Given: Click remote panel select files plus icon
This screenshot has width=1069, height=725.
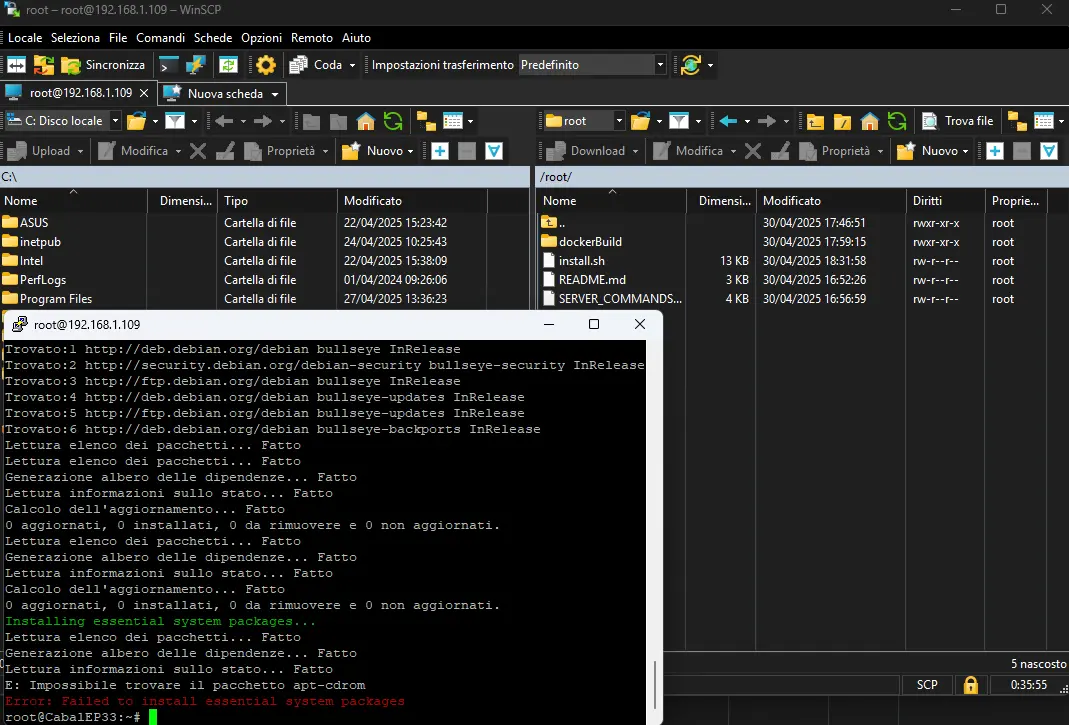Looking at the screenshot, I should (x=995, y=151).
